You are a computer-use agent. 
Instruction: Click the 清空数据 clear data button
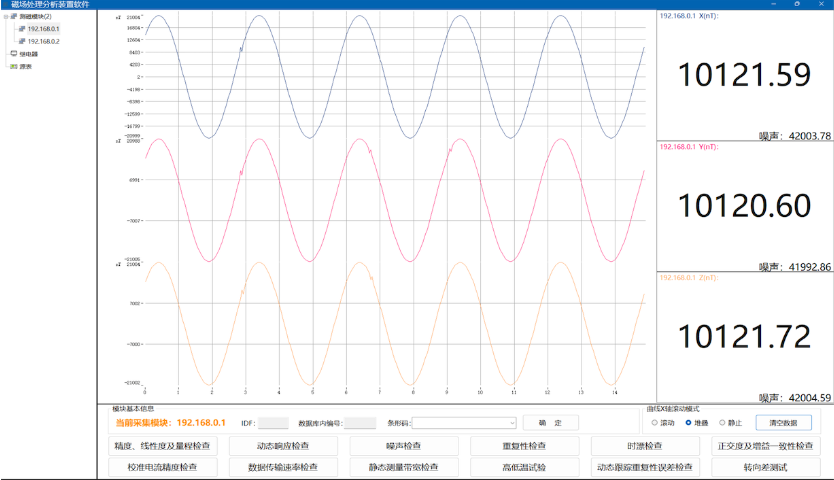[x=783, y=423]
